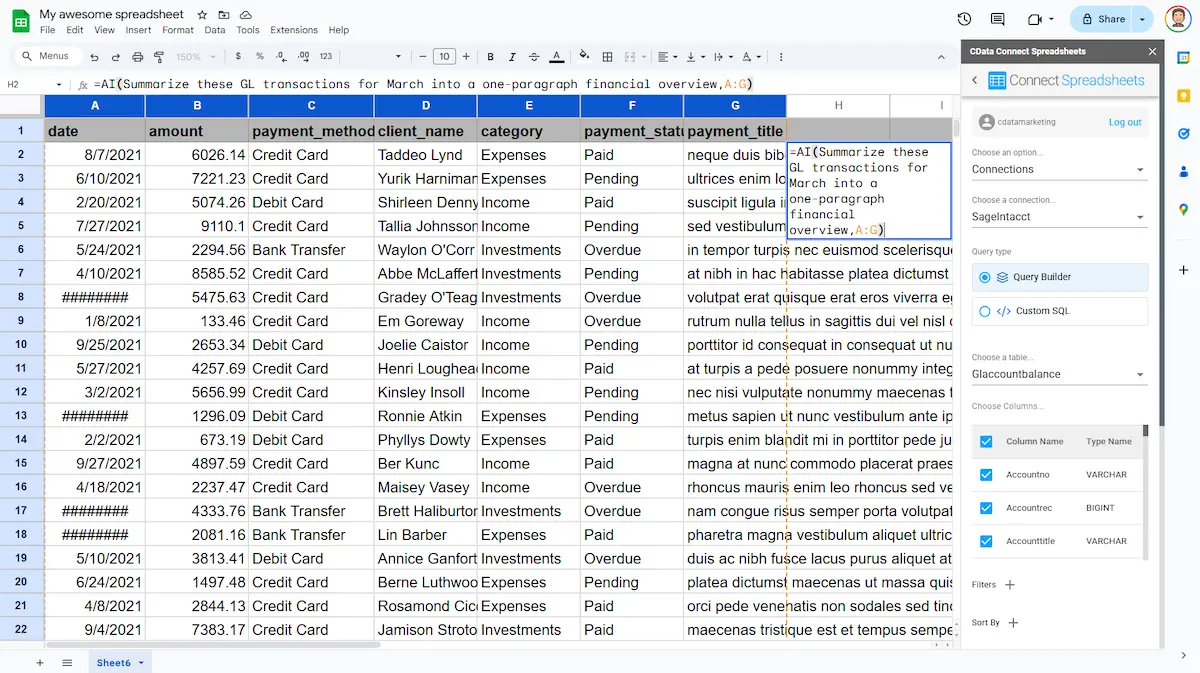This screenshot has height=673, width=1200.
Task: Open the Data menu
Action: (214, 30)
